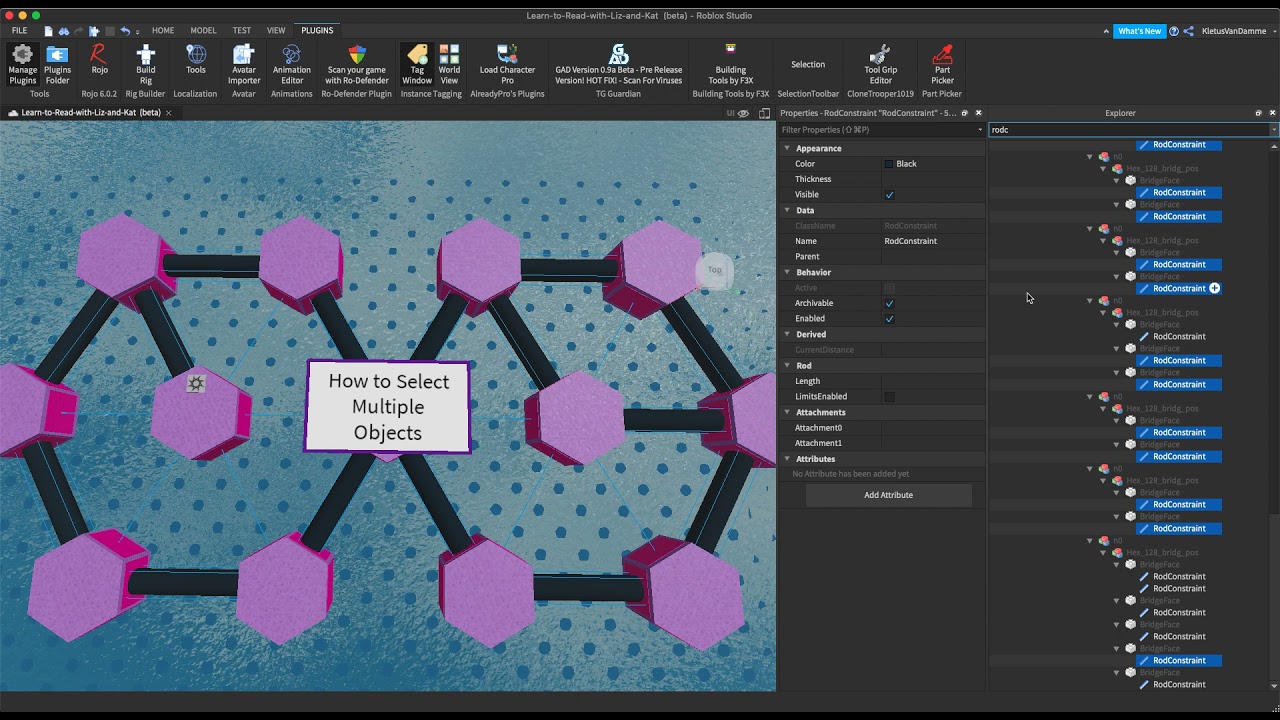Uncheck the Visible property checkbox
Screen dimensions: 1280x720
pyautogui.click(x=889, y=195)
